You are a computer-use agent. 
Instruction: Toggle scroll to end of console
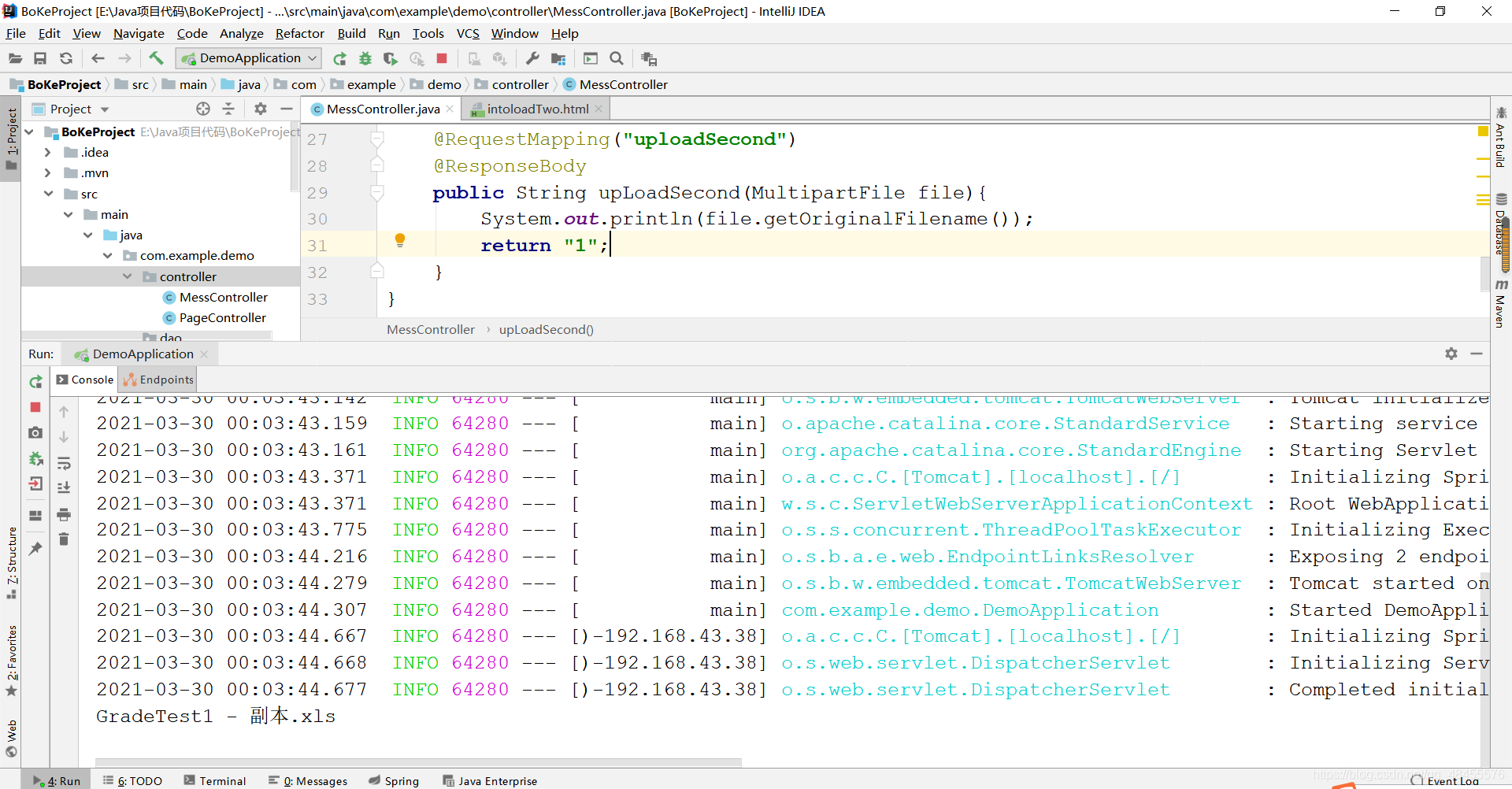pos(64,488)
